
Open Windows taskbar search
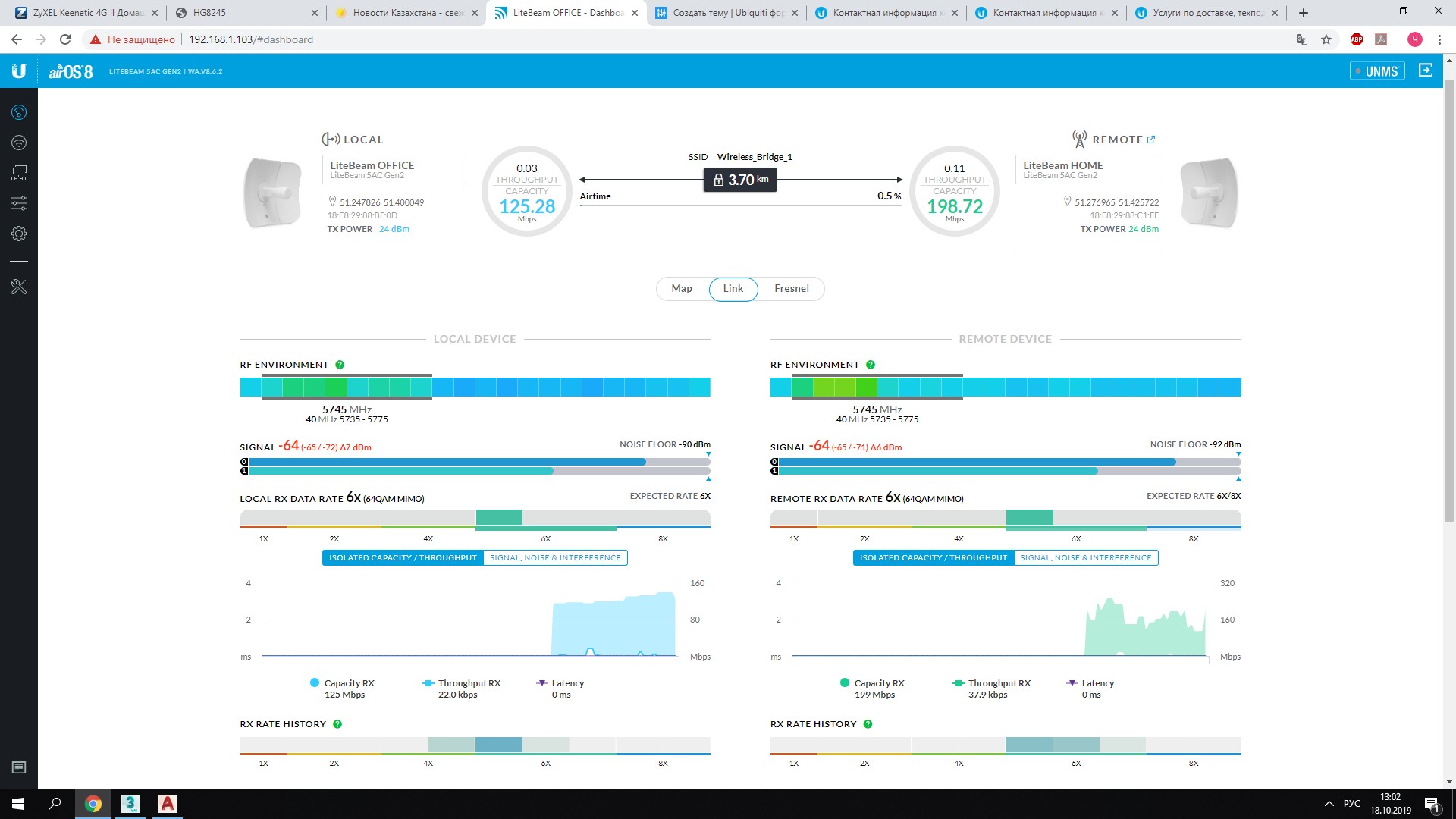(x=55, y=804)
